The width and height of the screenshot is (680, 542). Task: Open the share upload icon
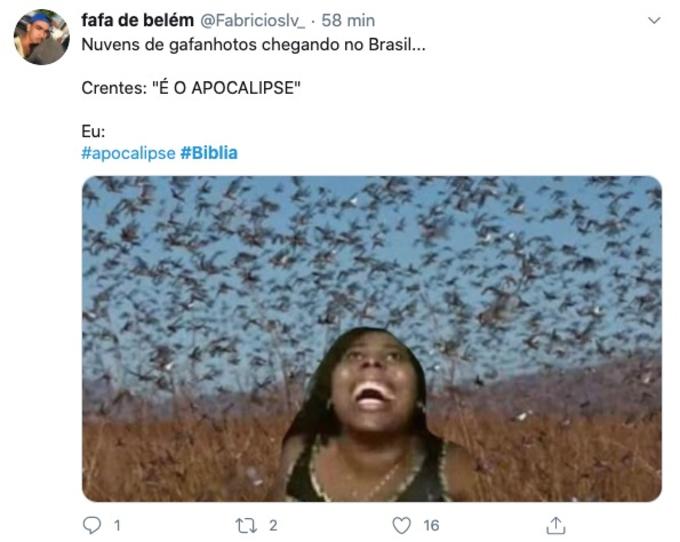[556, 525]
